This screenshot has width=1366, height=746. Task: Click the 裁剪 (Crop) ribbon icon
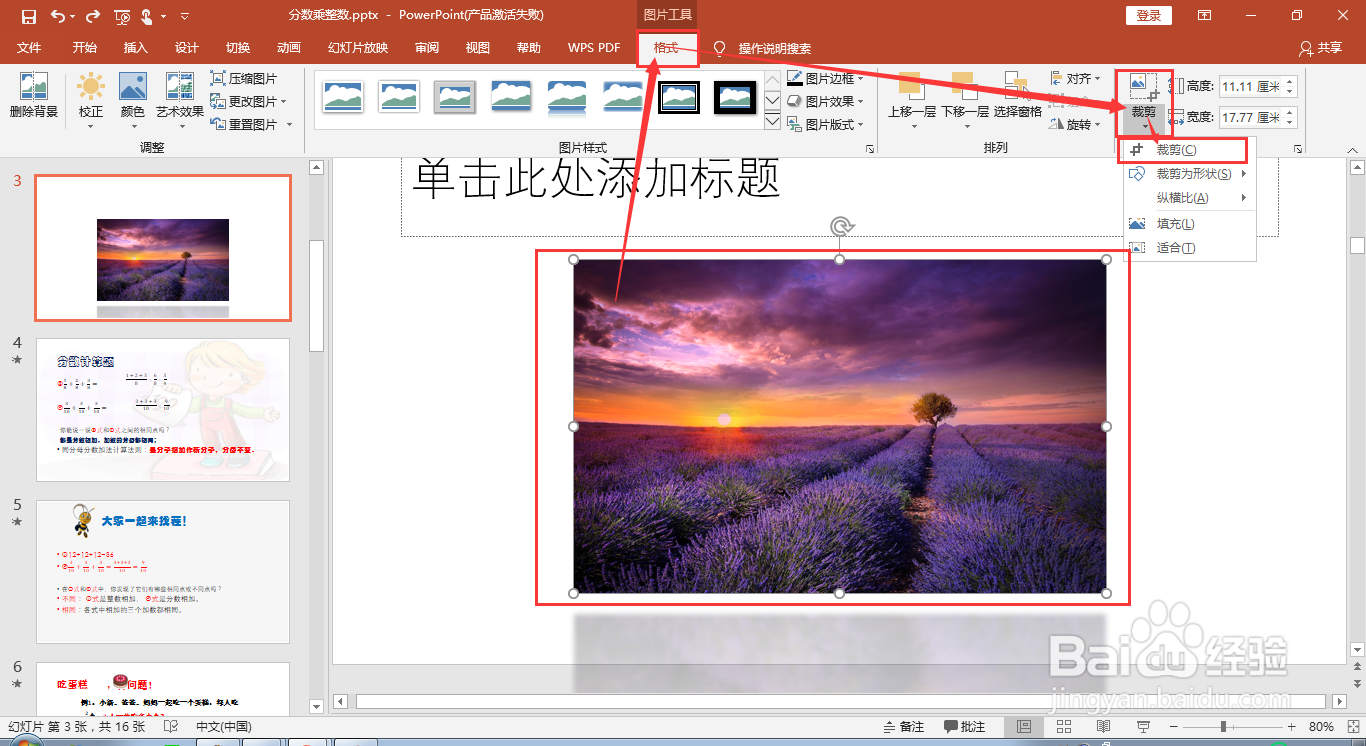tap(1143, 88)
